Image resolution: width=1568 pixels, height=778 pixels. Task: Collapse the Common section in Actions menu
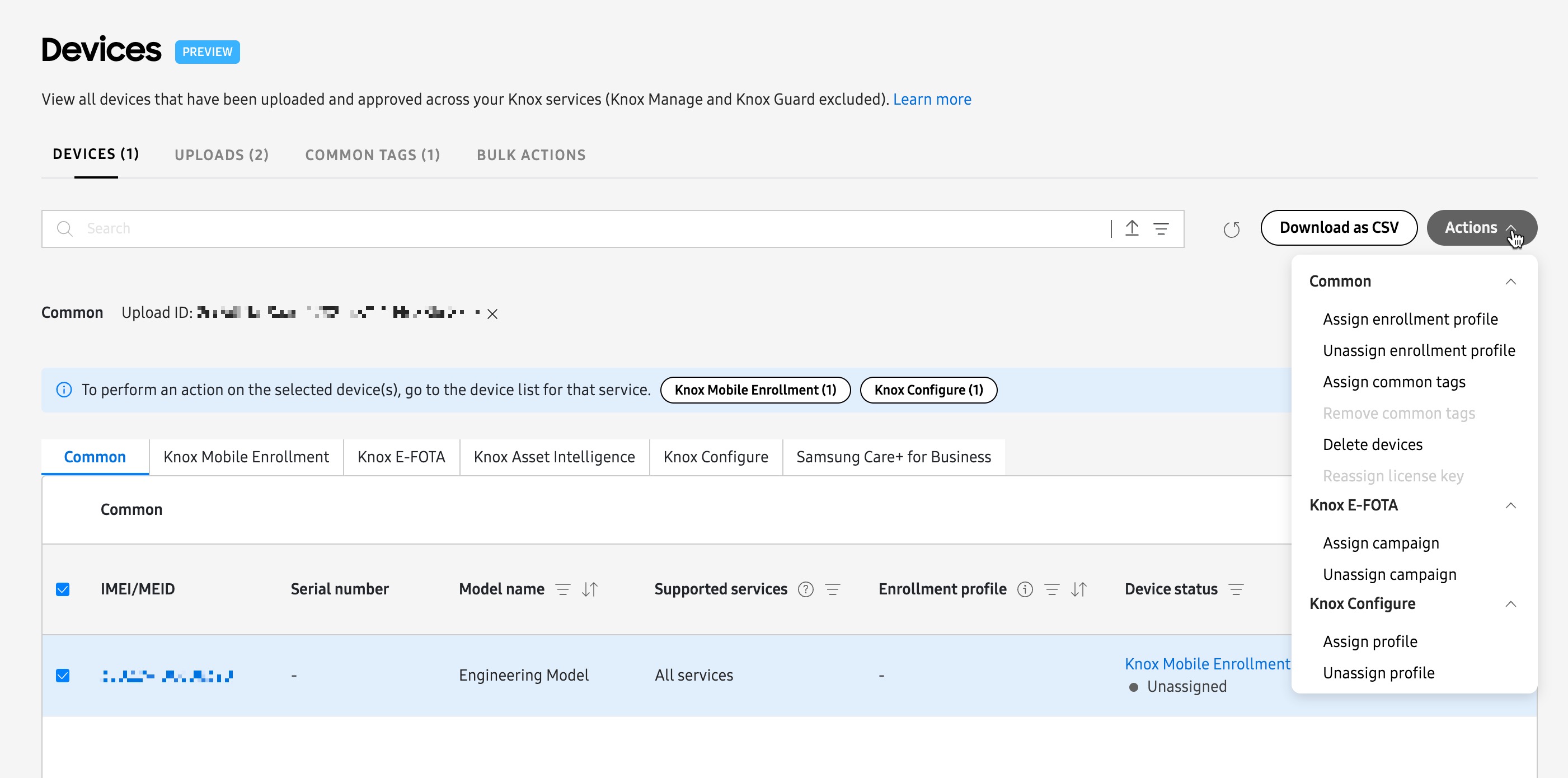(1511, 281)
